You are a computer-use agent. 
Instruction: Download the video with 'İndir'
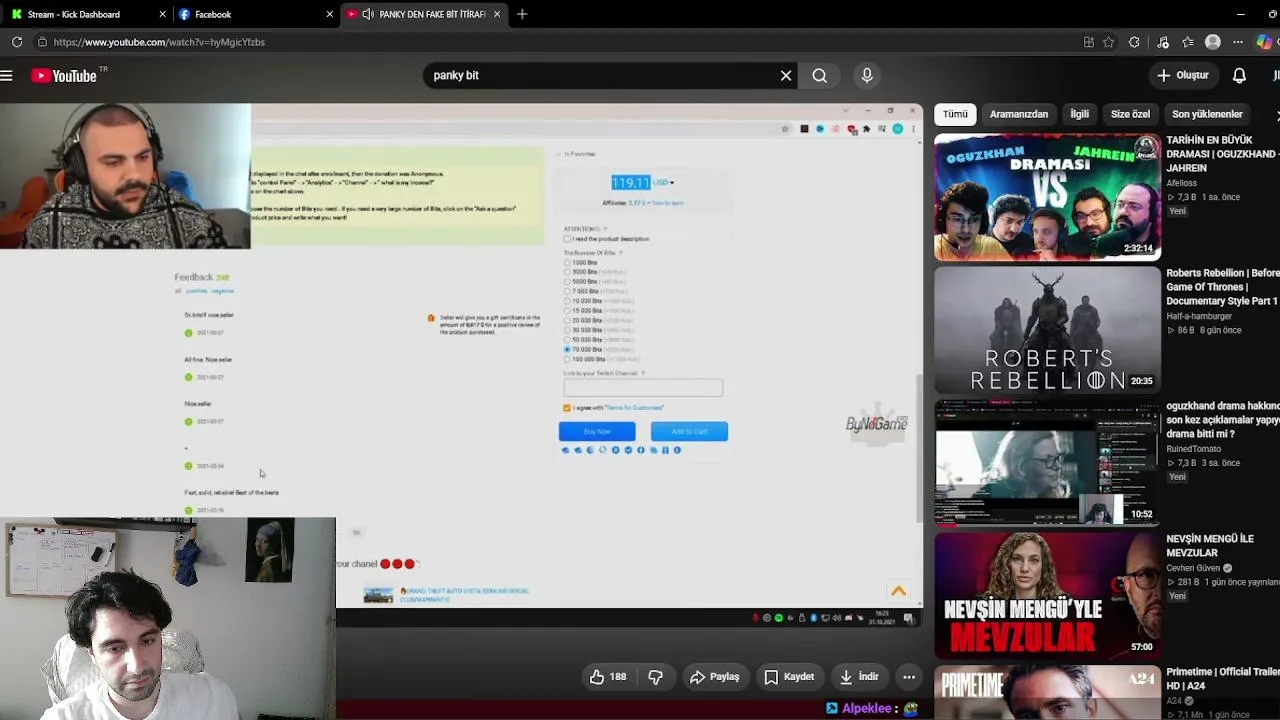pyautogui.click(x=859, y=677)
